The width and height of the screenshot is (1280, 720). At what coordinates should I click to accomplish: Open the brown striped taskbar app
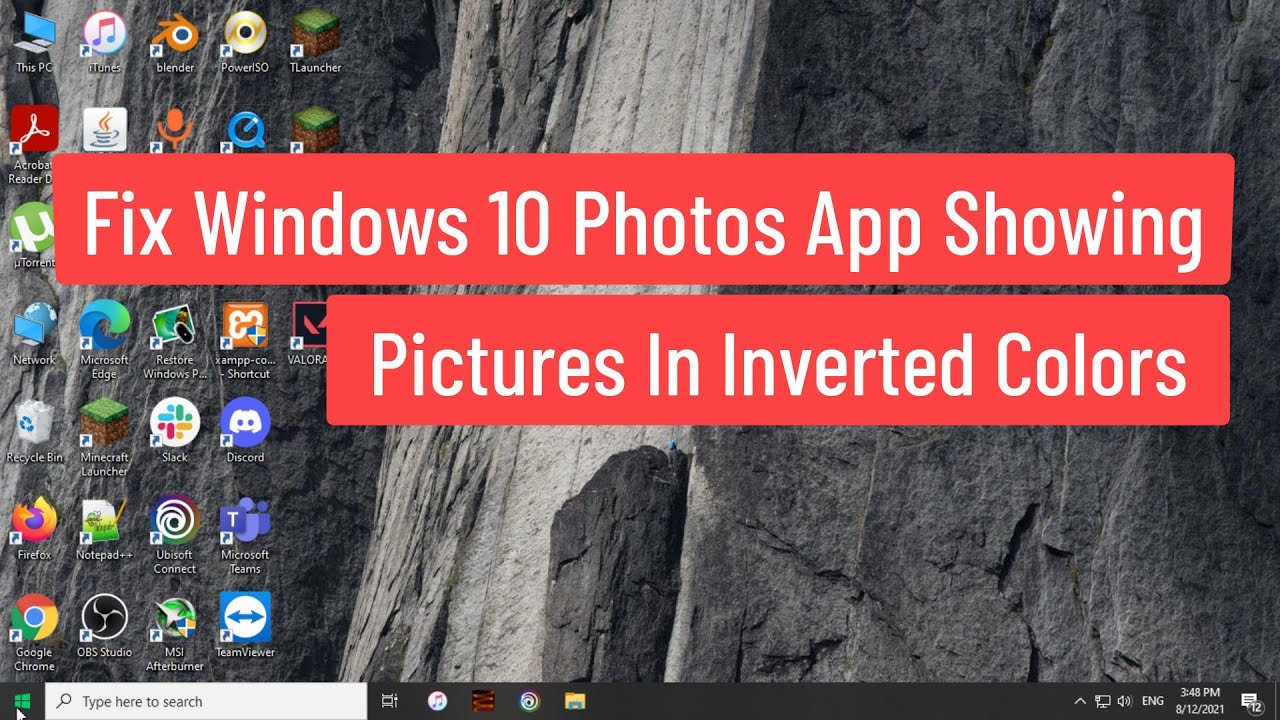point(484,701)
